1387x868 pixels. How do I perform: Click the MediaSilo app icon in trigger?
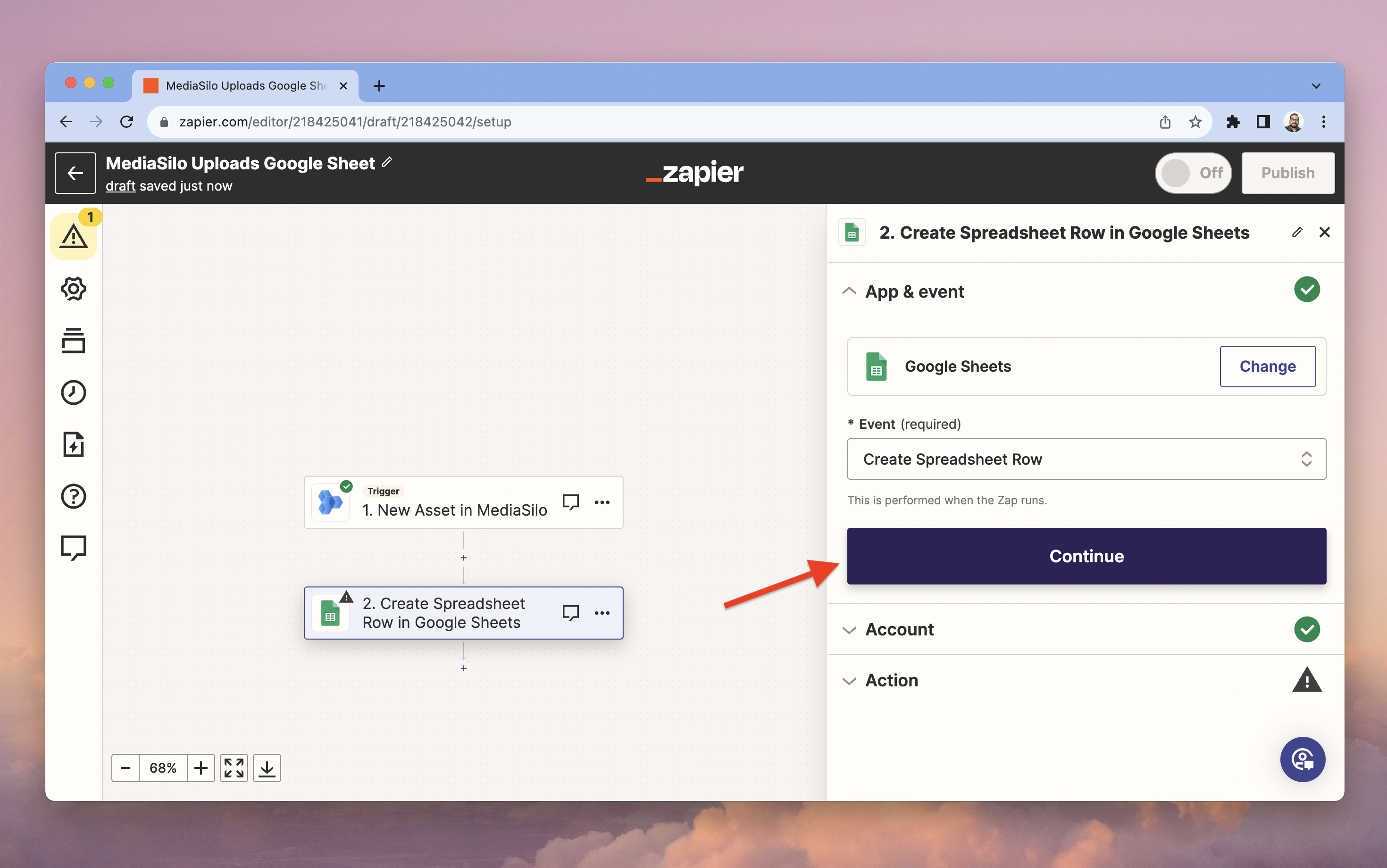[x=330, y=502]
